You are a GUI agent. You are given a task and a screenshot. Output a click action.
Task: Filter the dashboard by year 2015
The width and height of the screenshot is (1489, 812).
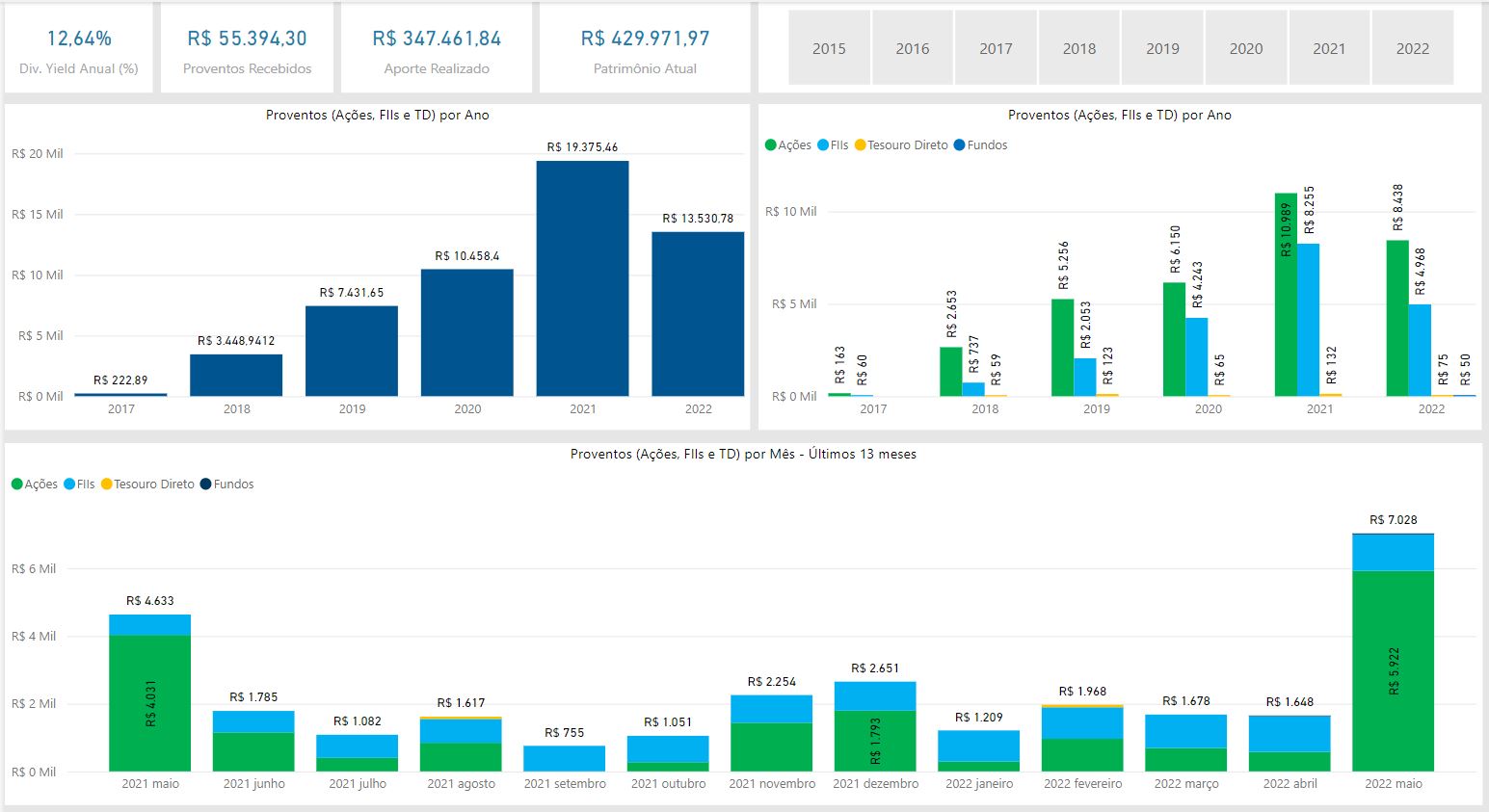pyautogui.click(x=829, y=48)
